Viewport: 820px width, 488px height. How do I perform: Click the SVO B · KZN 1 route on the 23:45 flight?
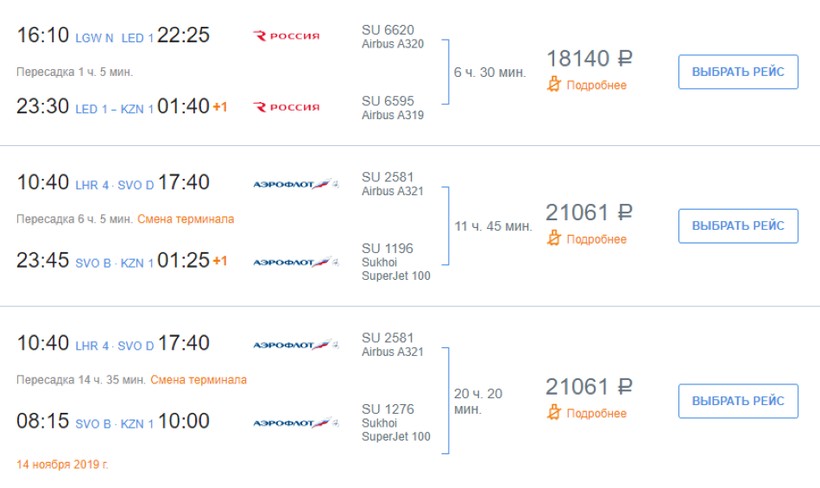pyautogui.click(x=114, y=263)
